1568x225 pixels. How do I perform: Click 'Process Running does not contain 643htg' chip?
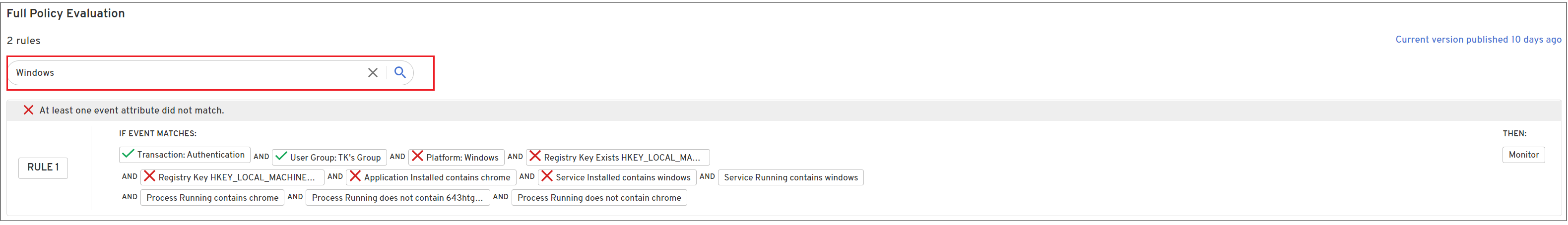397,198
